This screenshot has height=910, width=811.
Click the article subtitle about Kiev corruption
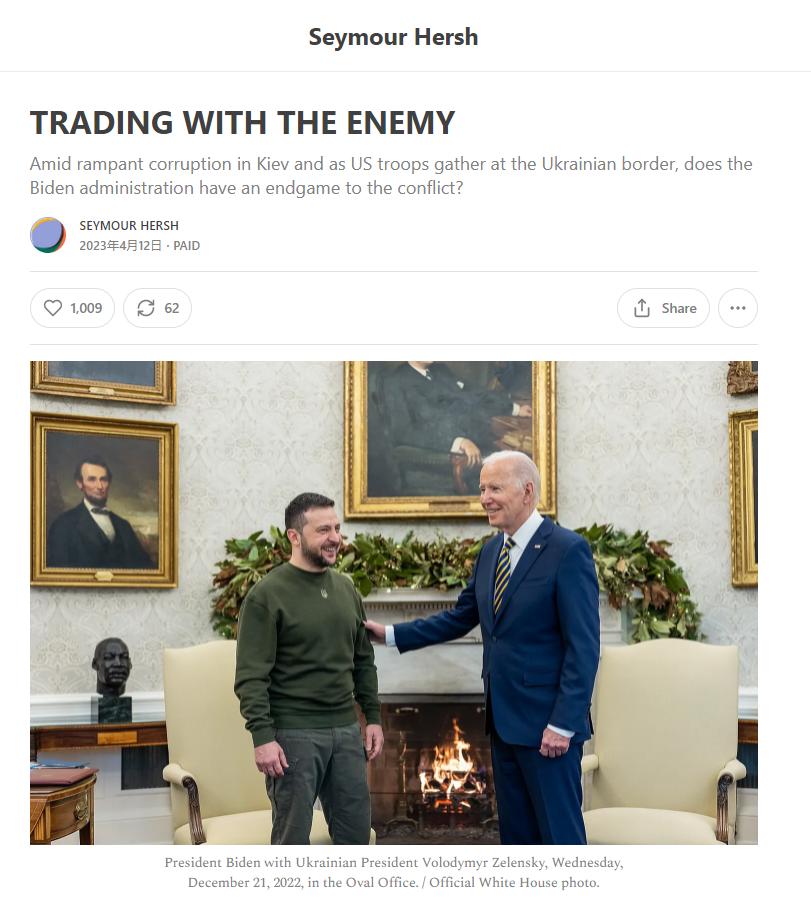(391, 176)
